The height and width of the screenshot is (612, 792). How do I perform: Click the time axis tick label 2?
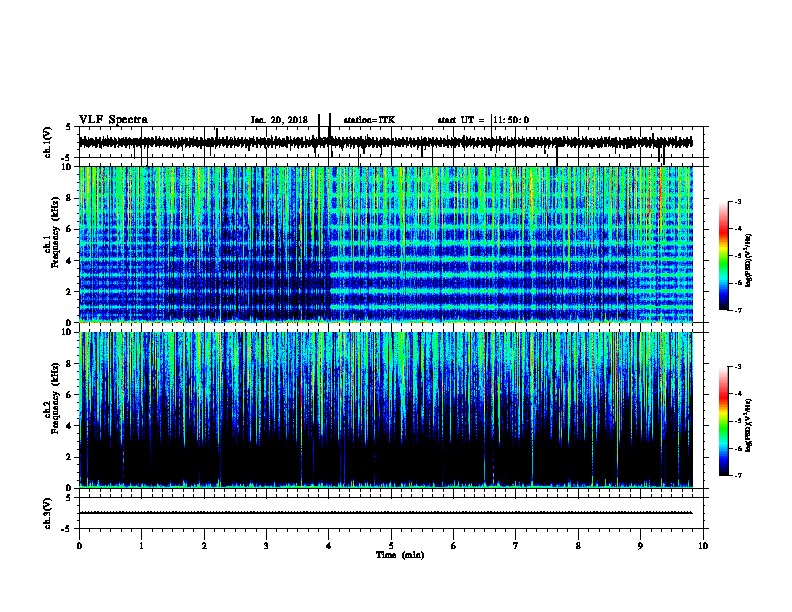204,546
